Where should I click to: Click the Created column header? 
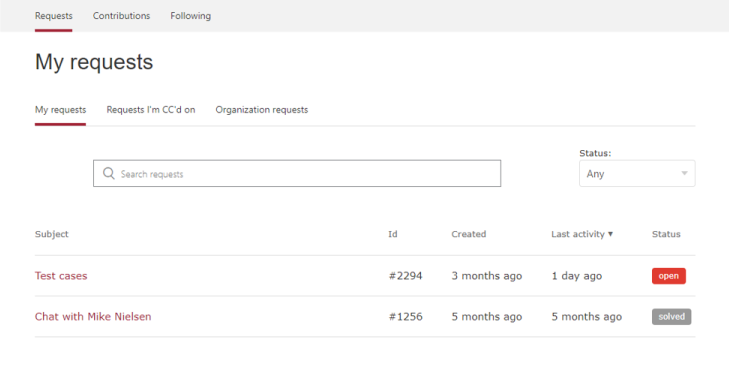(469, 234)
